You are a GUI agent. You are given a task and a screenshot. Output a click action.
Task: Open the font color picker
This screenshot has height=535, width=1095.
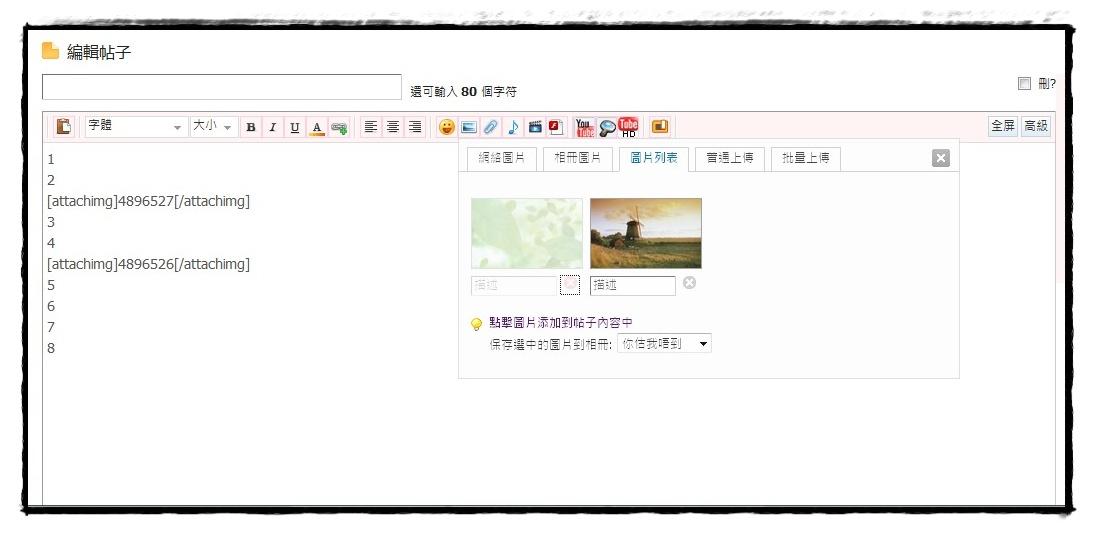(x=317, y=127)
